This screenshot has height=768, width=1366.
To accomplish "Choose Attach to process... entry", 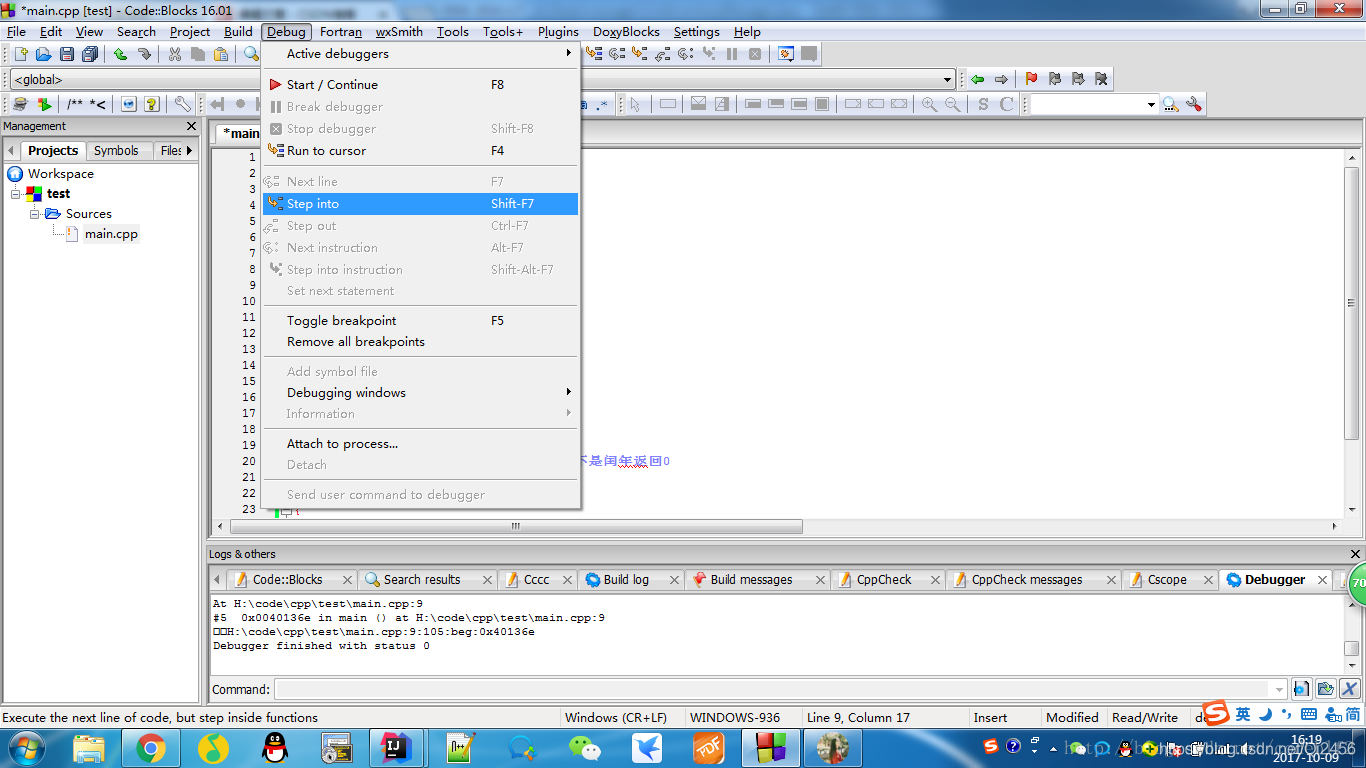I will 420,444.
